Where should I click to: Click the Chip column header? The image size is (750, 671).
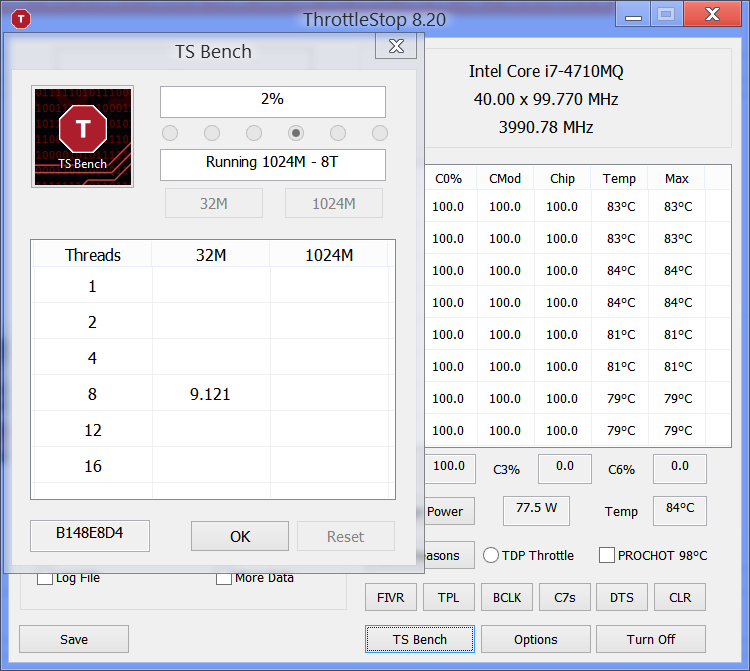(562, 178)
